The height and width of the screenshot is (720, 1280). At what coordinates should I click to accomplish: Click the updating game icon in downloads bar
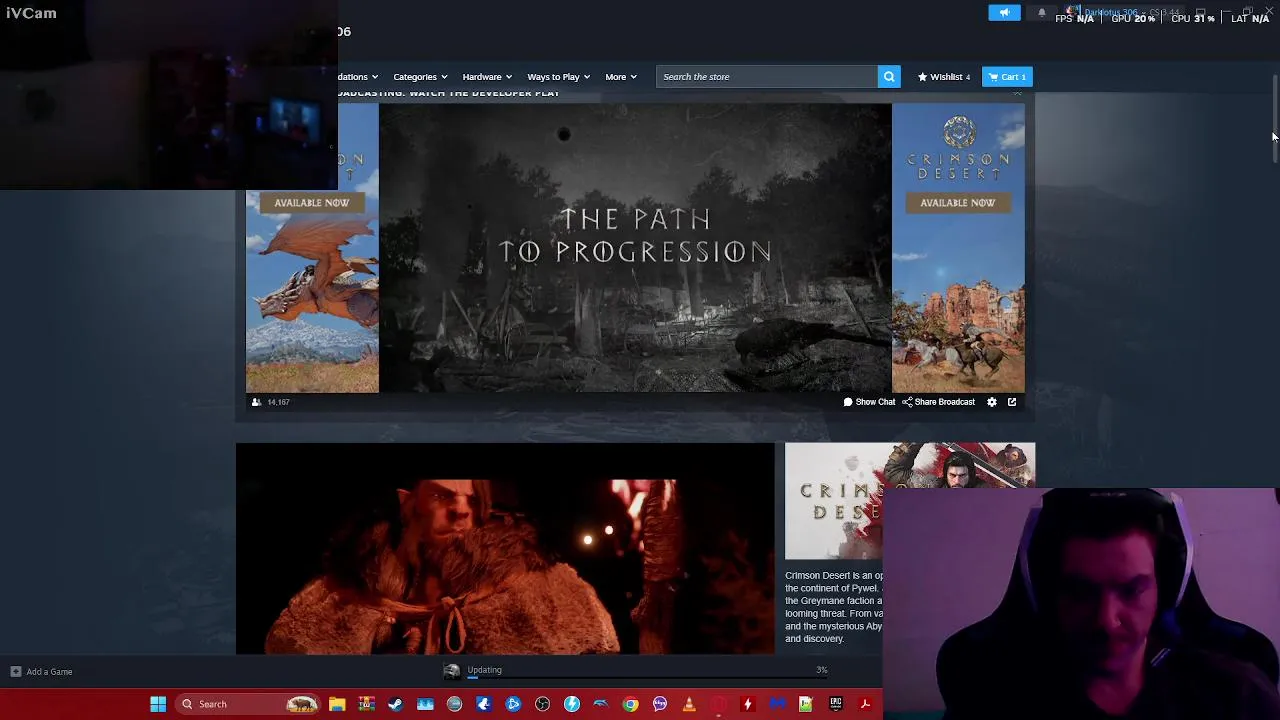click(452, 672)
